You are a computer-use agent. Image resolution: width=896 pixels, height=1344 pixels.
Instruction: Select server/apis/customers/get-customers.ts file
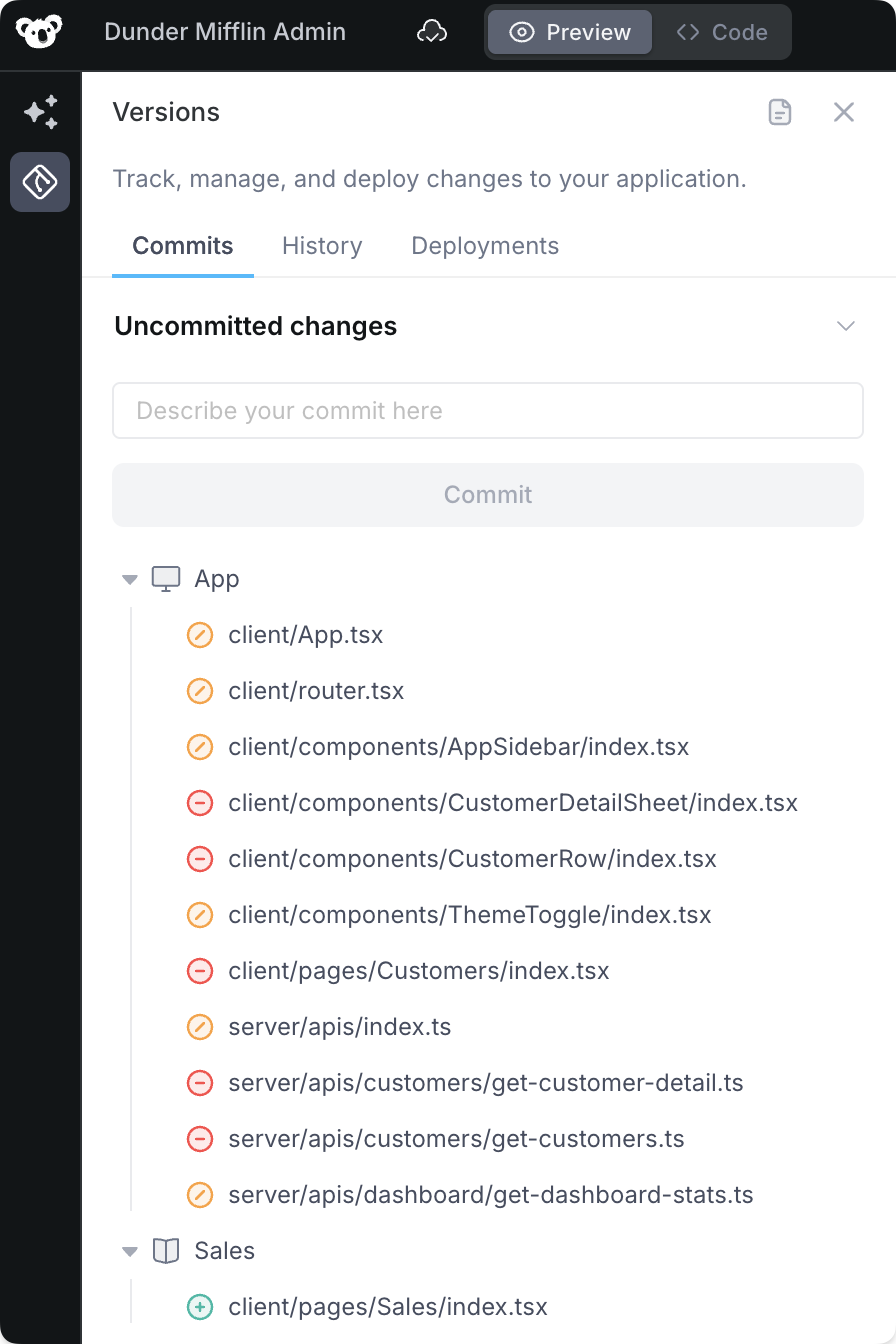(456, 1139)
